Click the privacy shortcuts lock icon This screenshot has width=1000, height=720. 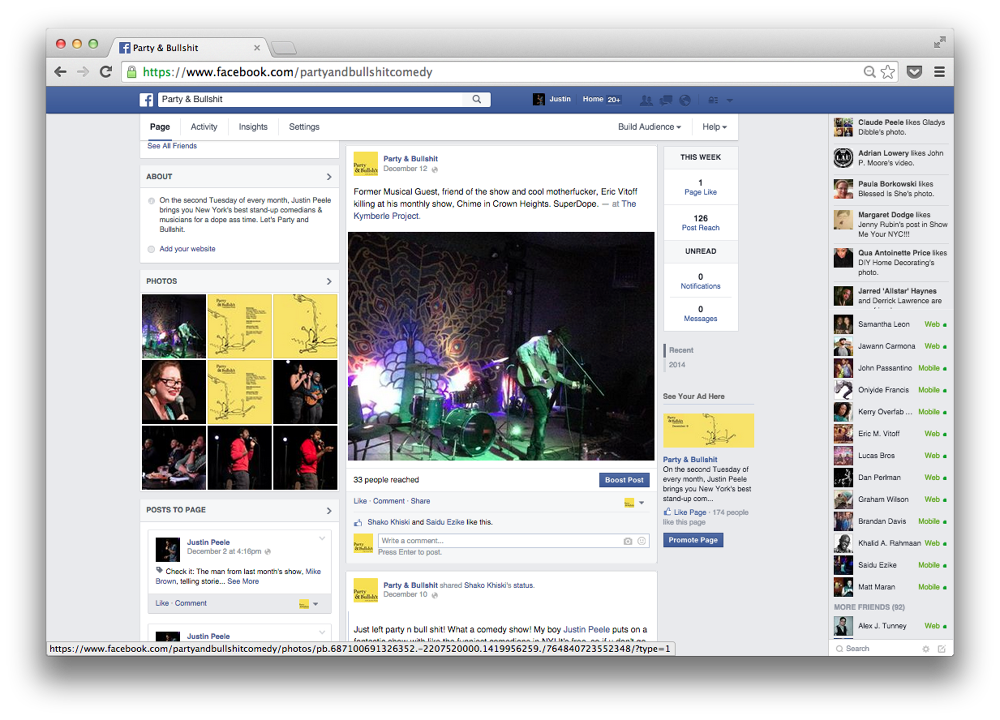714,100
